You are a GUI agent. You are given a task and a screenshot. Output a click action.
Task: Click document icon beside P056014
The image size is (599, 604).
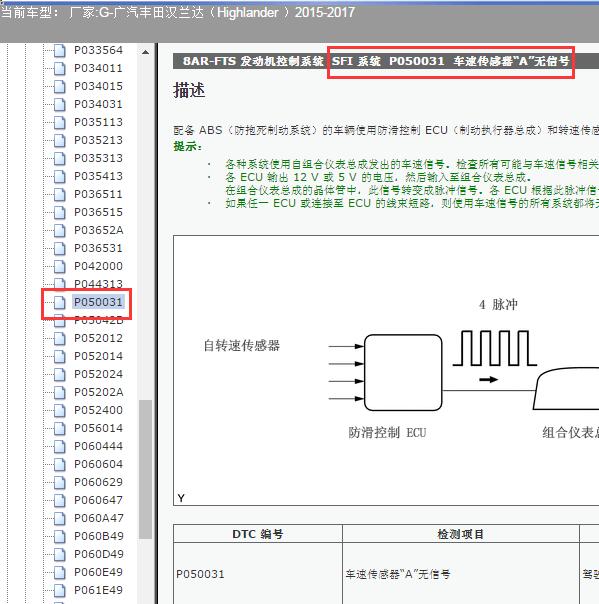click(x=60, y=428)
